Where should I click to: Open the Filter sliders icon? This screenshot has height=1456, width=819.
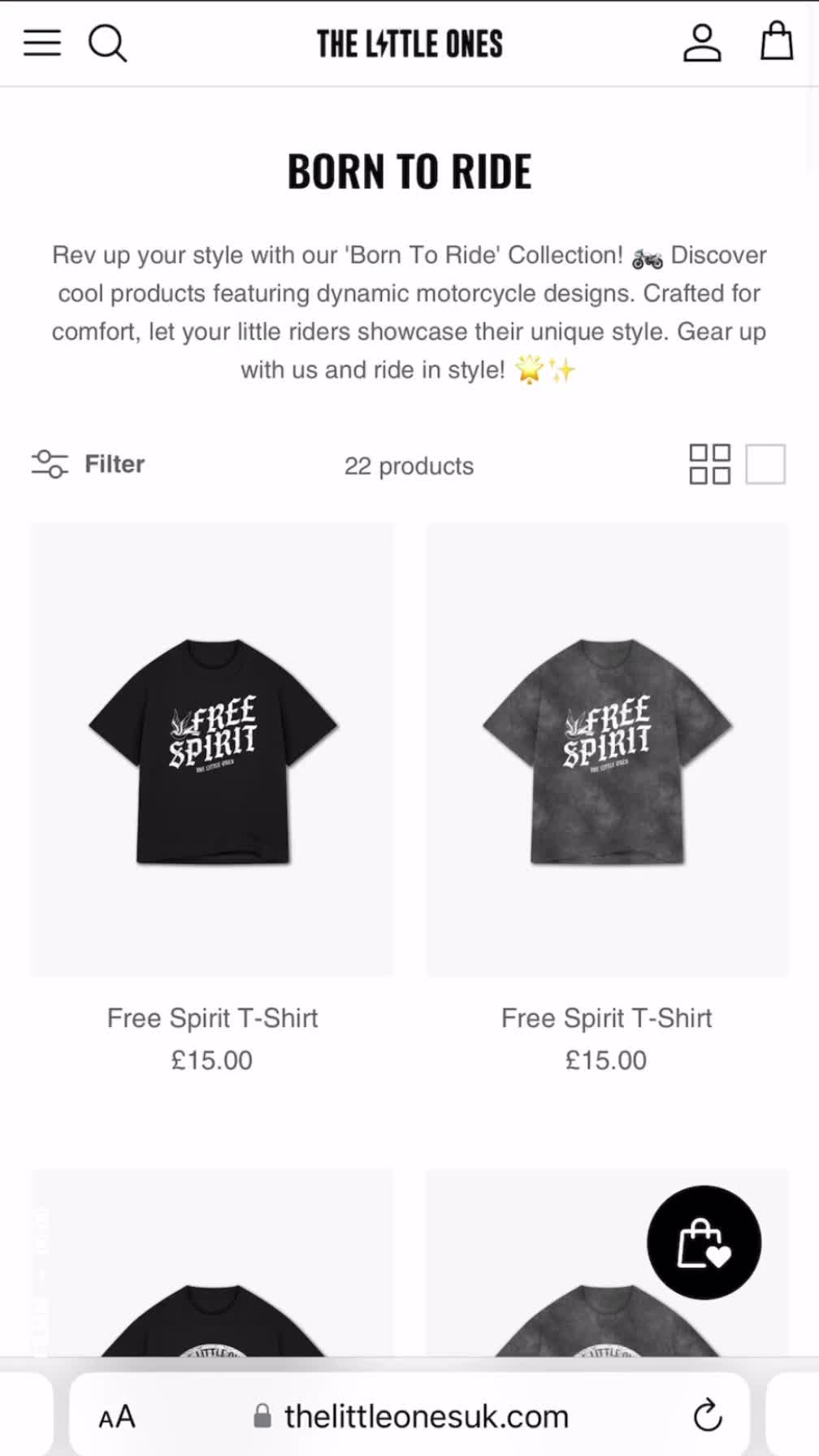point(50,464)
